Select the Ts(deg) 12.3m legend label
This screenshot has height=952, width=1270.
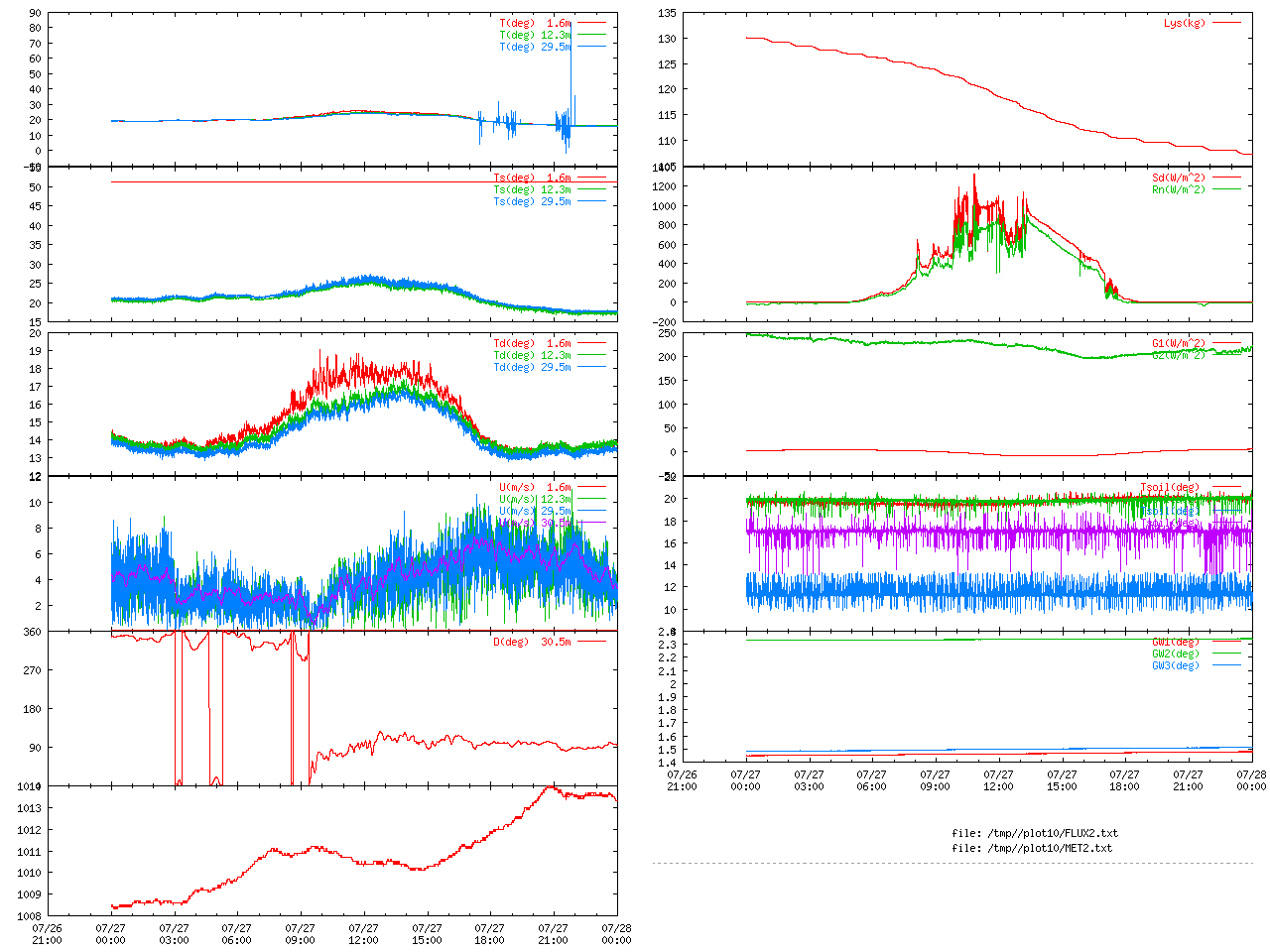[533, 189]
